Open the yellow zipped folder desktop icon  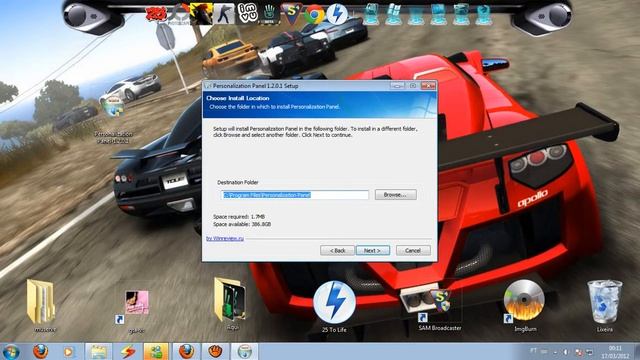pos(41,305)
